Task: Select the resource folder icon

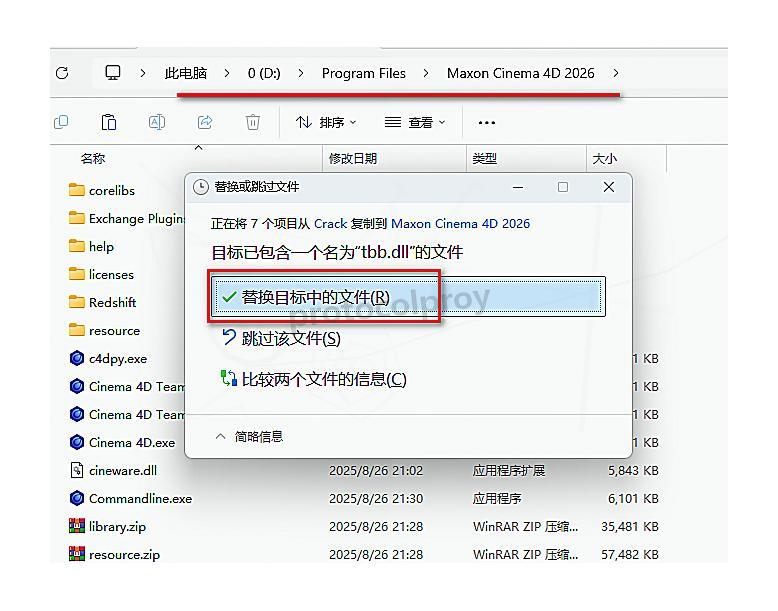Action: 76,330
